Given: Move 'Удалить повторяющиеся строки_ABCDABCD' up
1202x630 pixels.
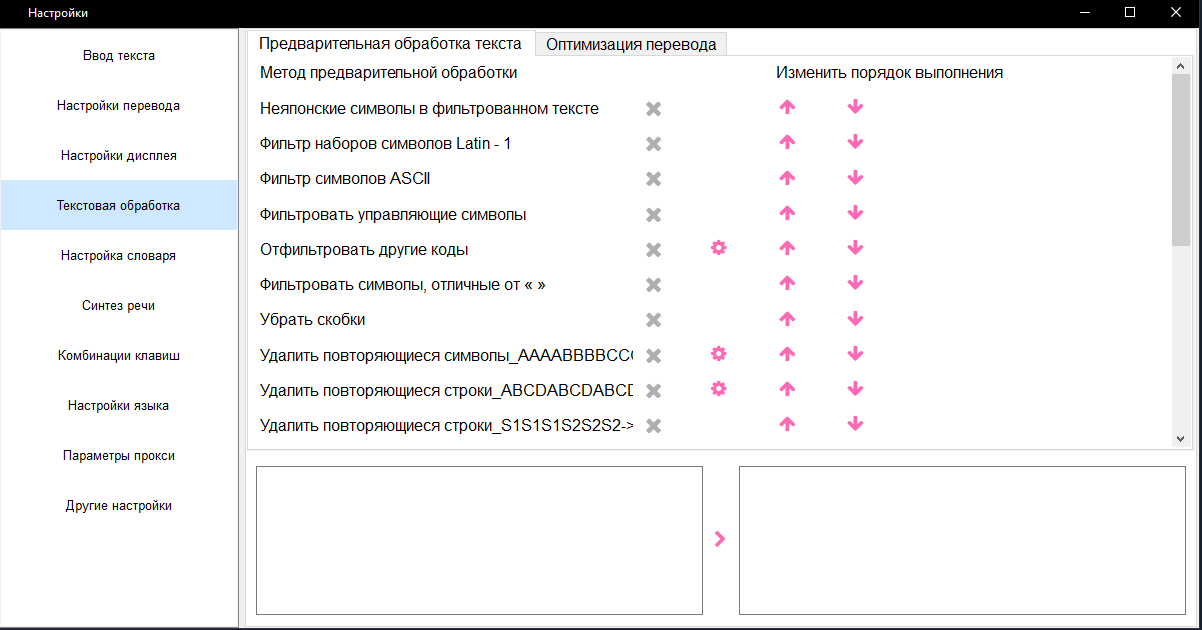Looking at the screenshot, I should 787,389.
